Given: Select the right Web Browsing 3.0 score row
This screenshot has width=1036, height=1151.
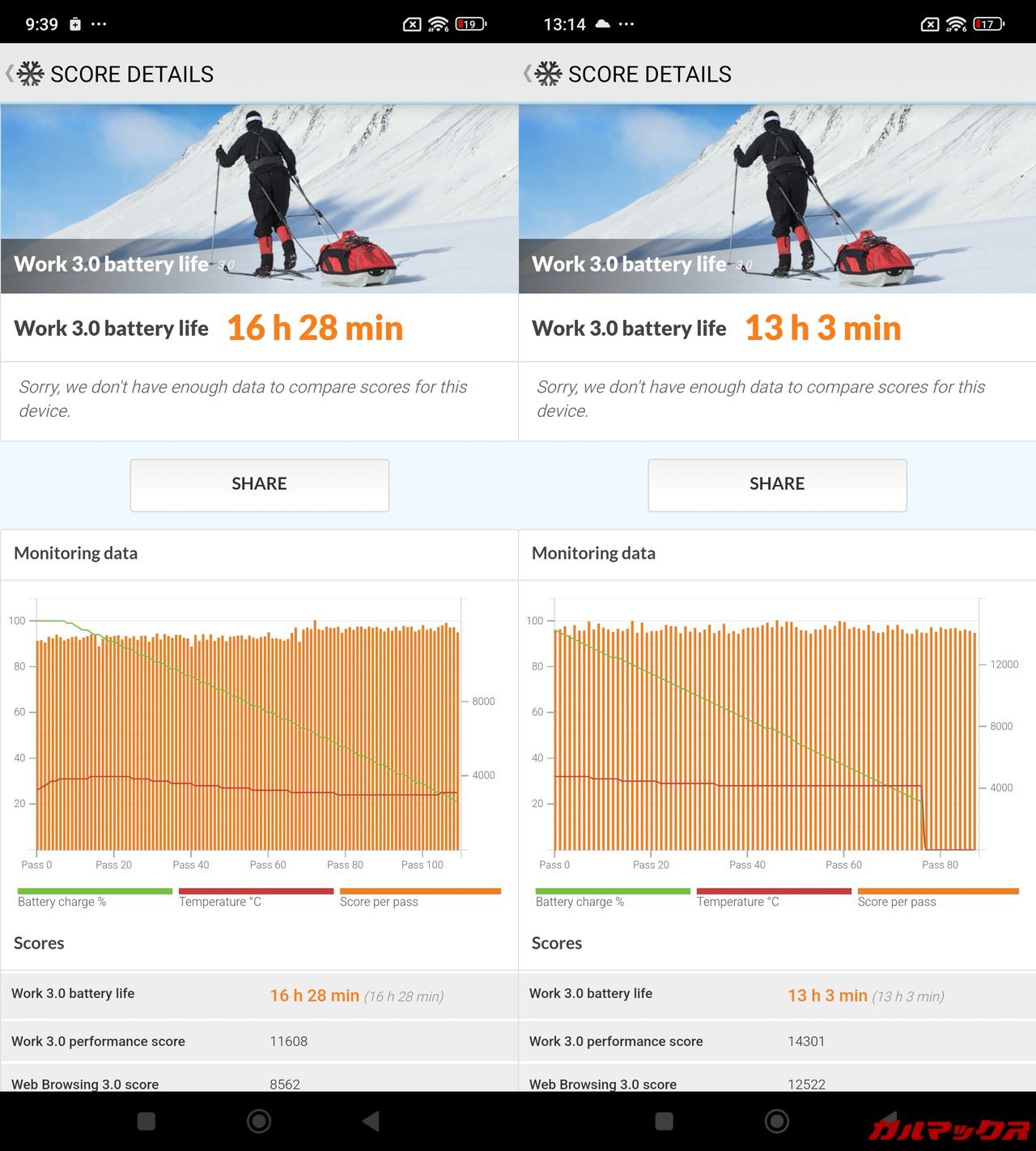Looking at the screenshot, I should [777, 1083].
